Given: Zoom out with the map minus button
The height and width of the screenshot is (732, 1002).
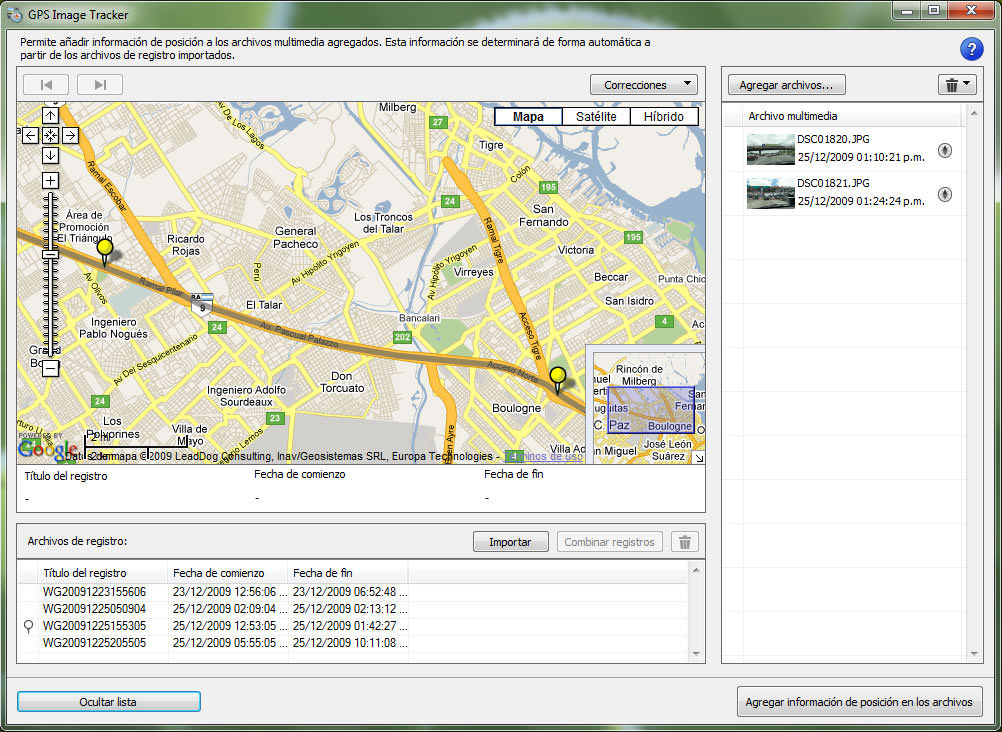Looking at the screenshot, I should 50,368.
